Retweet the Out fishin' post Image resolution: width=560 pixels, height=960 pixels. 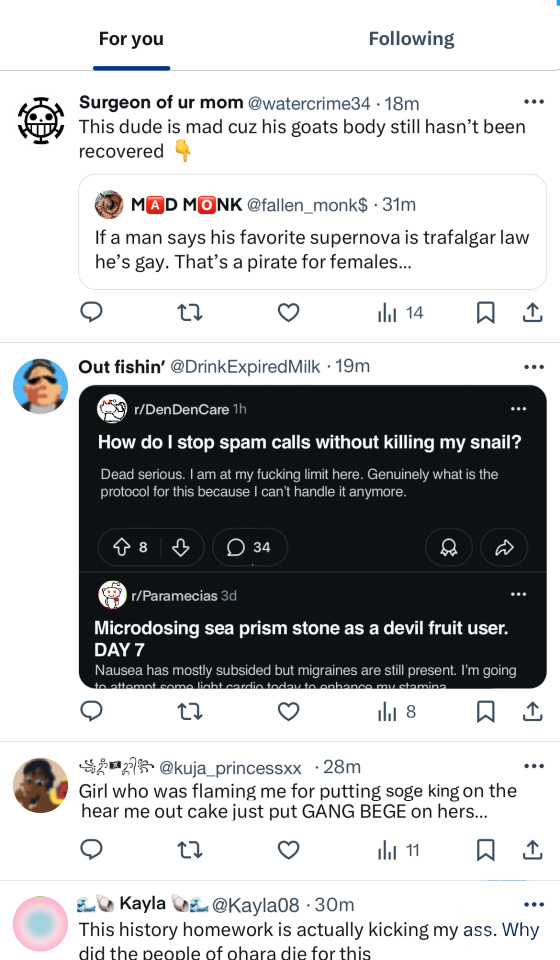point(190,711)
